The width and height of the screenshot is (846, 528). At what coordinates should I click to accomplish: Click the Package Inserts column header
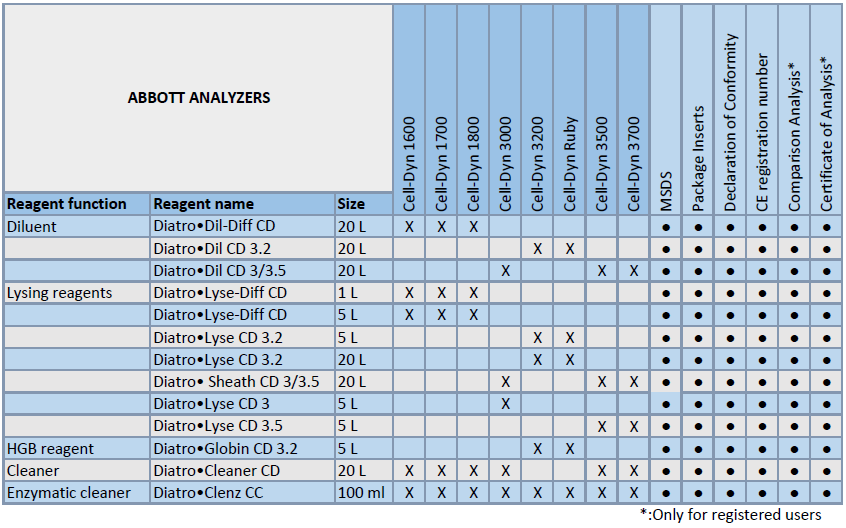698,109
